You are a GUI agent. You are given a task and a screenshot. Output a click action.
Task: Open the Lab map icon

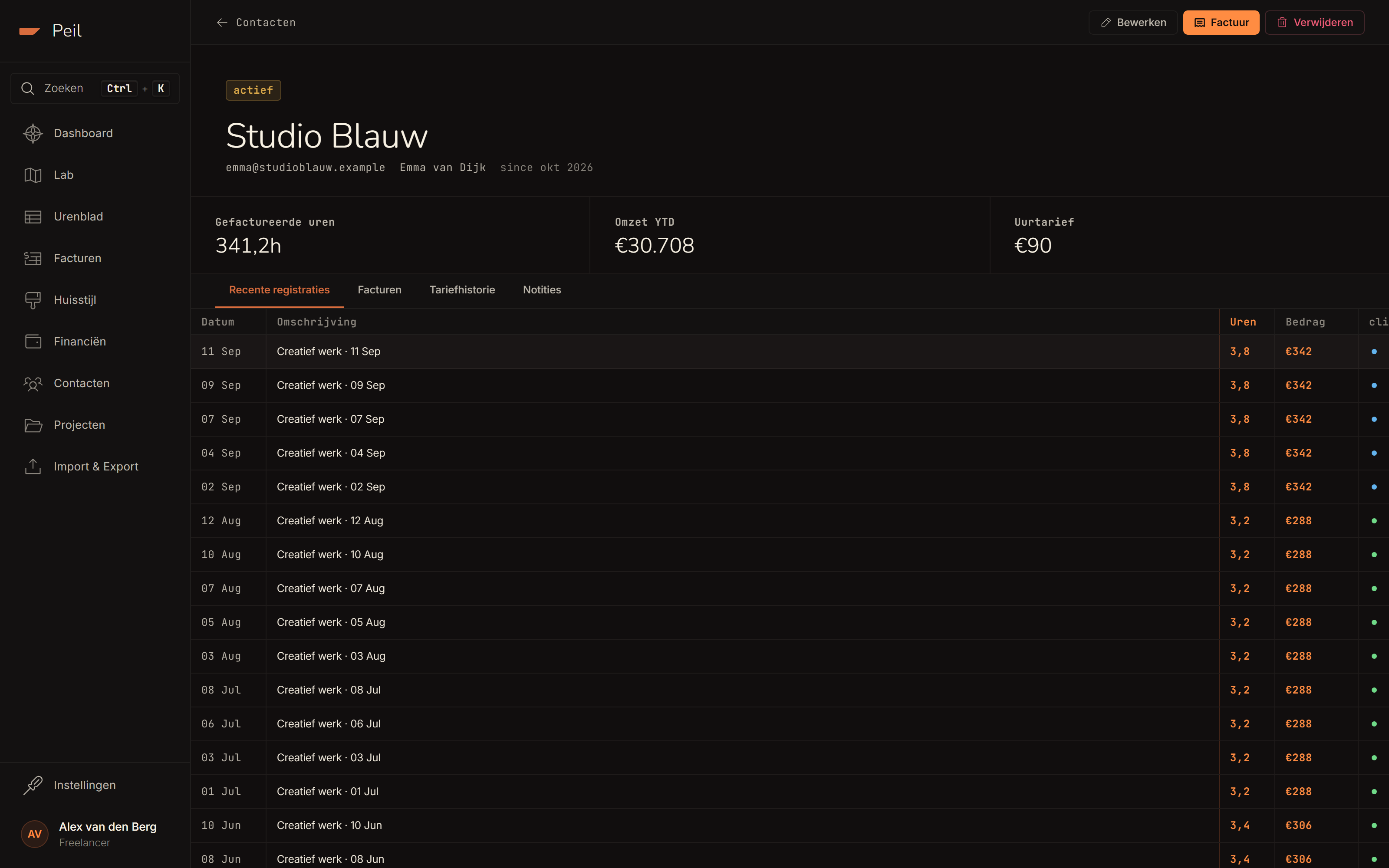point(33,175)
